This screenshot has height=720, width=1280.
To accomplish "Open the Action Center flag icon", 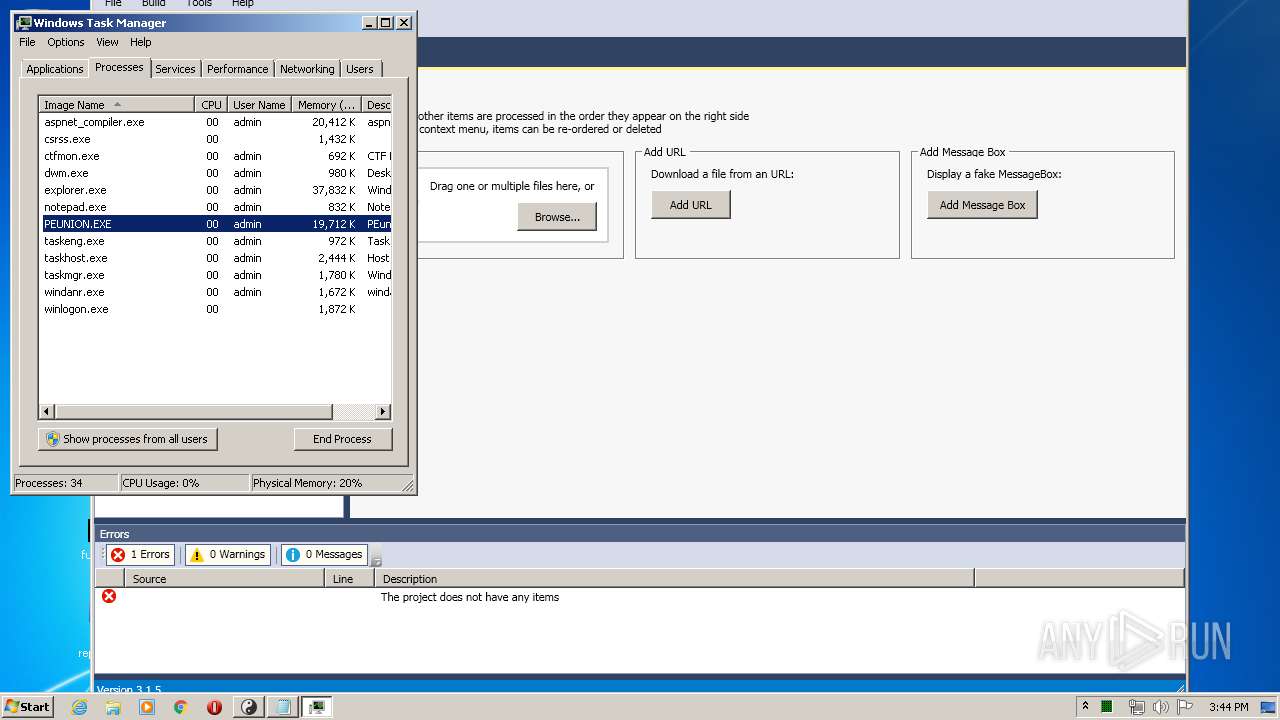I will tap(1185, 707).
